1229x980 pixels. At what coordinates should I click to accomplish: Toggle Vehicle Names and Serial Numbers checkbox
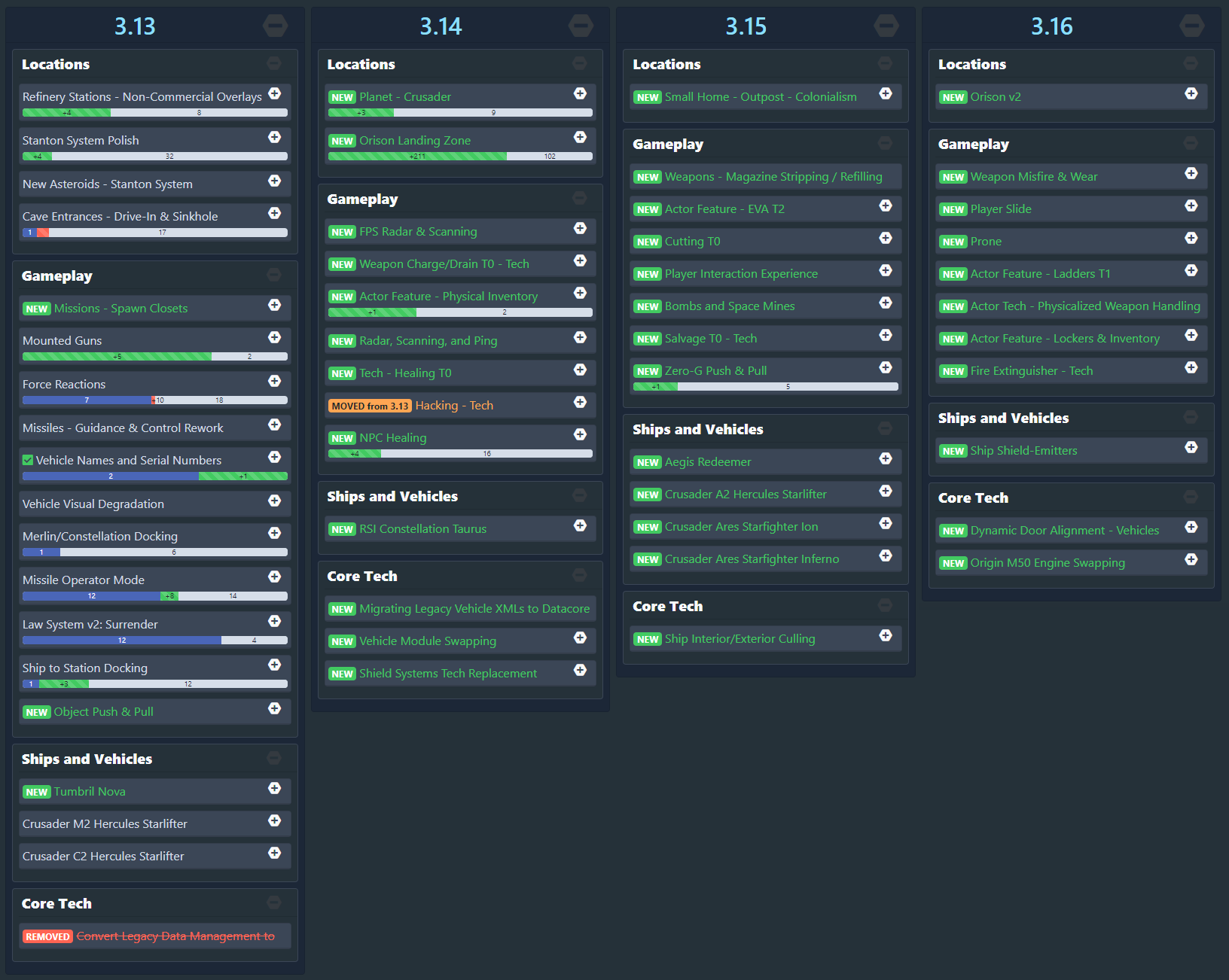(x=28, y=460)
